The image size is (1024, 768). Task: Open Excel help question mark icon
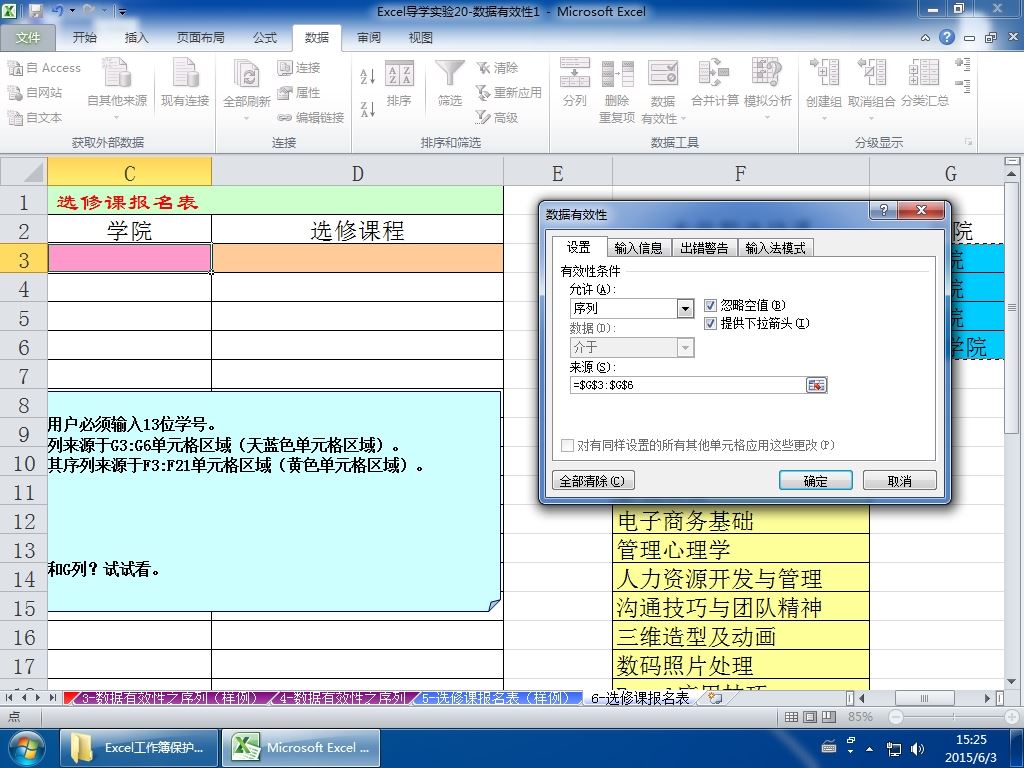point(946,37)
